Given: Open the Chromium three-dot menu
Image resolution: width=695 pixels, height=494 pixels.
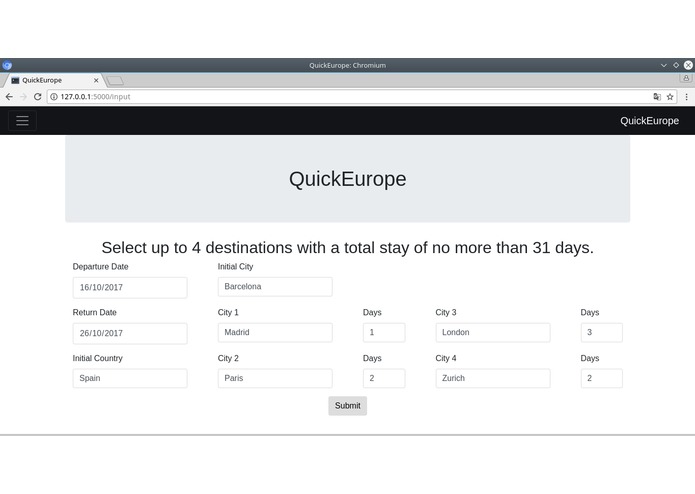Looking at the screenshot, I should click(x=686, y=97).
